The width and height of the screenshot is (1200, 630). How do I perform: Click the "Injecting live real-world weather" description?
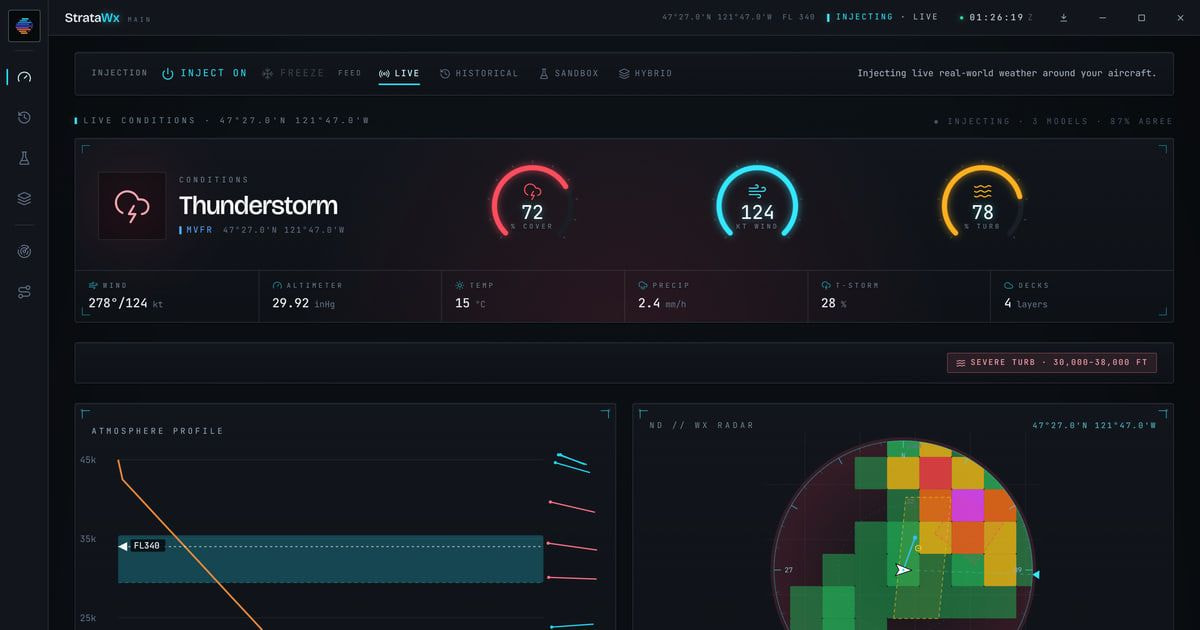point(1007,73)
